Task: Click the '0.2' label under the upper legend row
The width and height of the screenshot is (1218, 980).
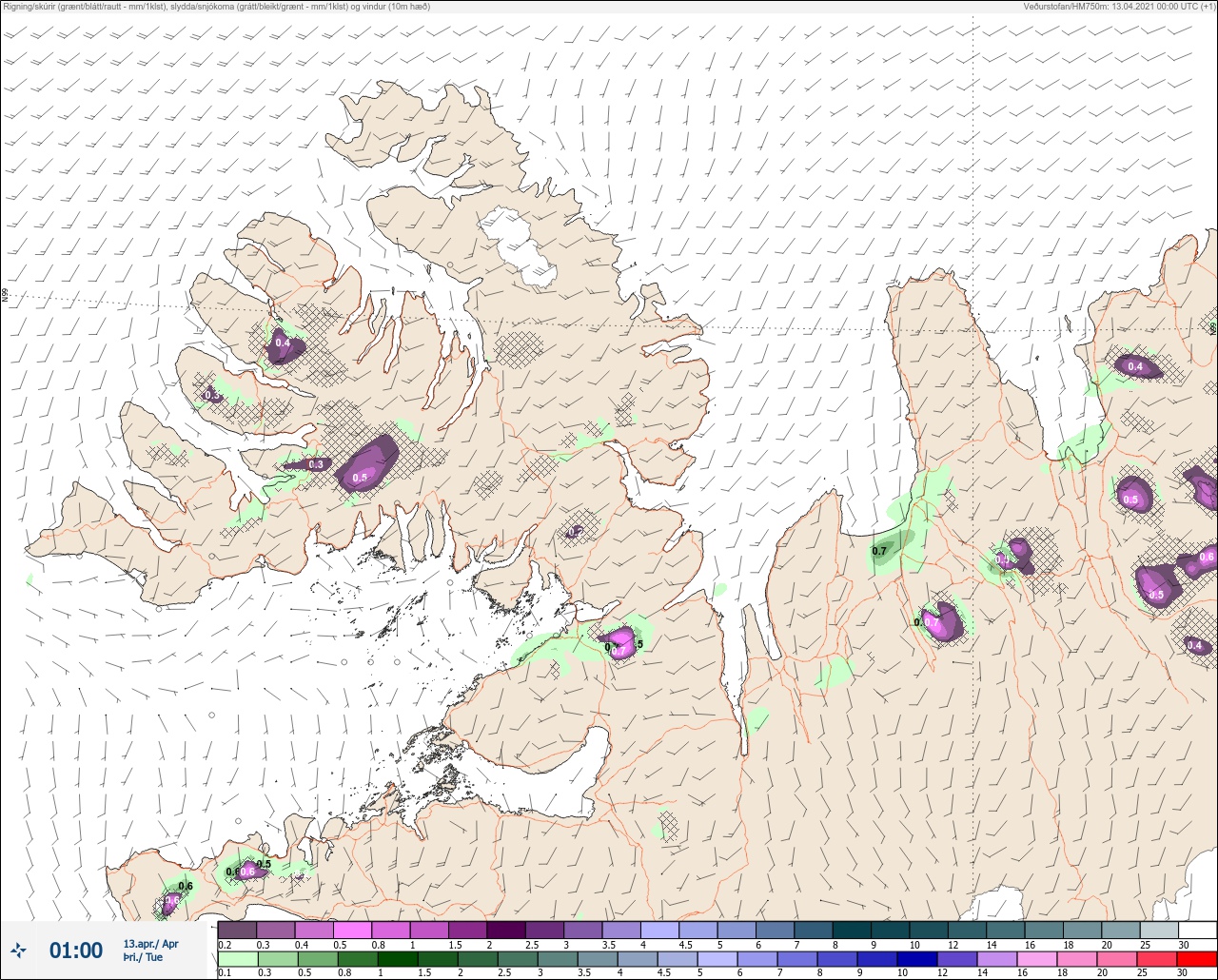Action: point(225,945)
